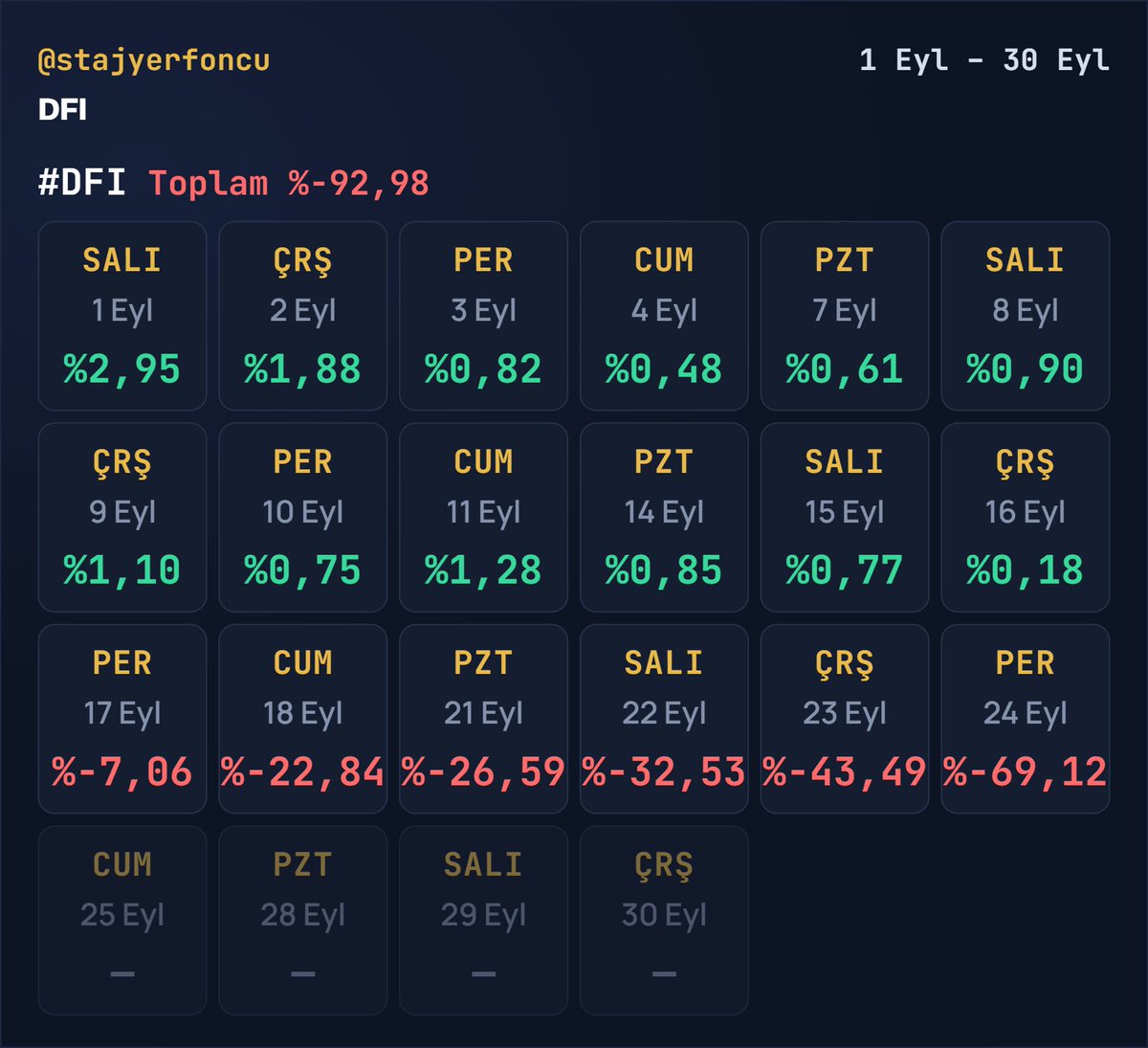
Task: Choose the SALI 15 Eyl card
Action: click(x=845, y=518)
